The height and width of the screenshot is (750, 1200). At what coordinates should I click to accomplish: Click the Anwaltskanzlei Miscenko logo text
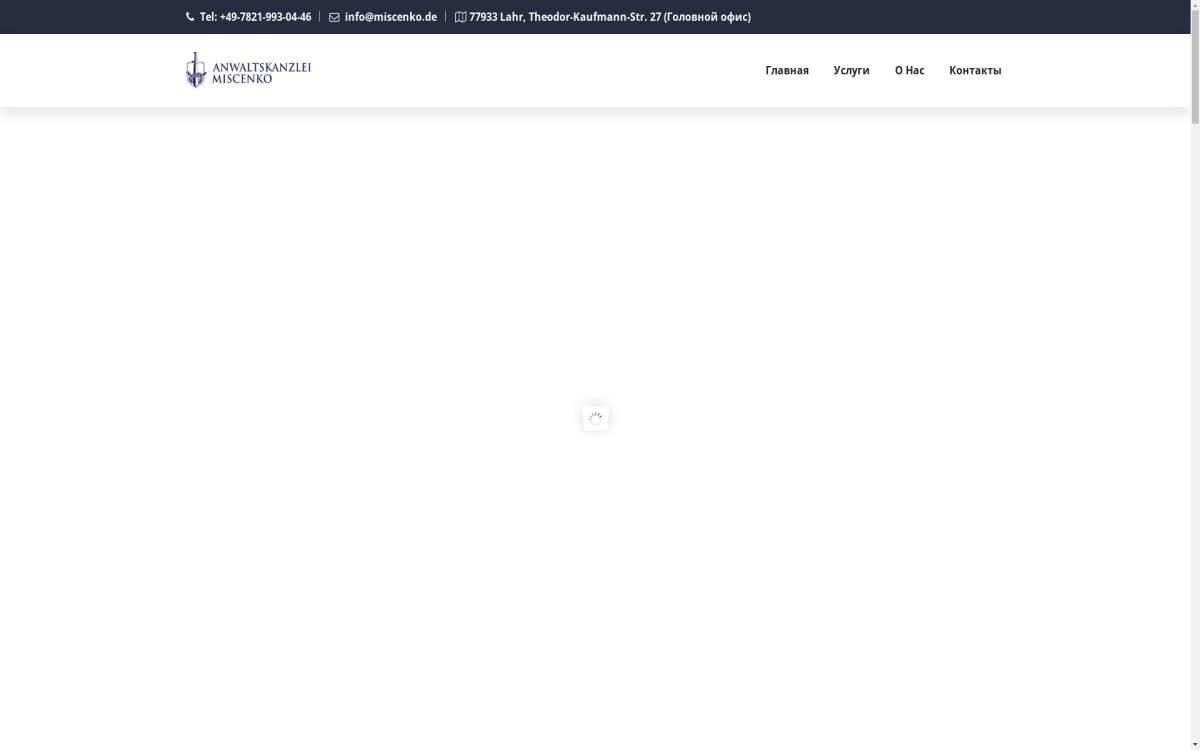(x=261, y=71)
